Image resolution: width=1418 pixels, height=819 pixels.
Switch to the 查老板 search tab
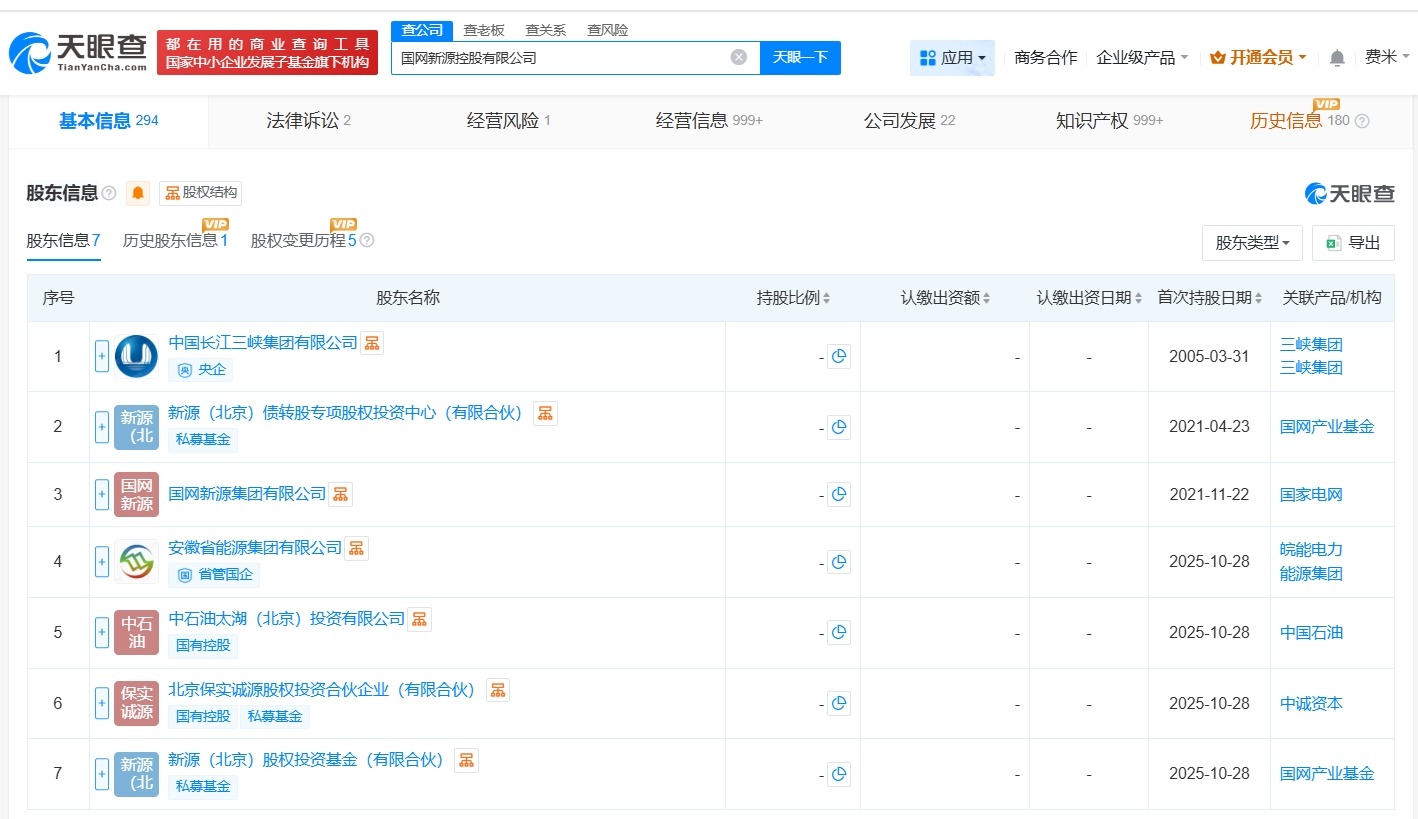[x=484, y=30]
